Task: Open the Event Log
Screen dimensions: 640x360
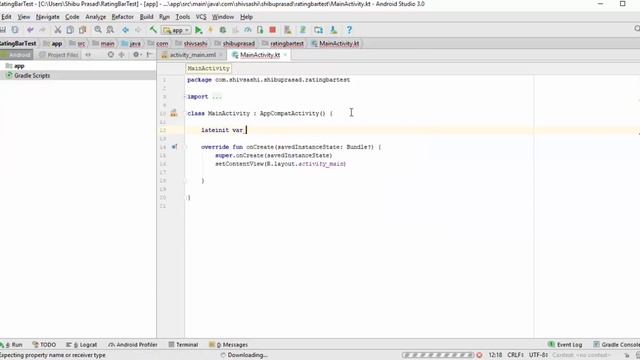Action: pos(565,344)
